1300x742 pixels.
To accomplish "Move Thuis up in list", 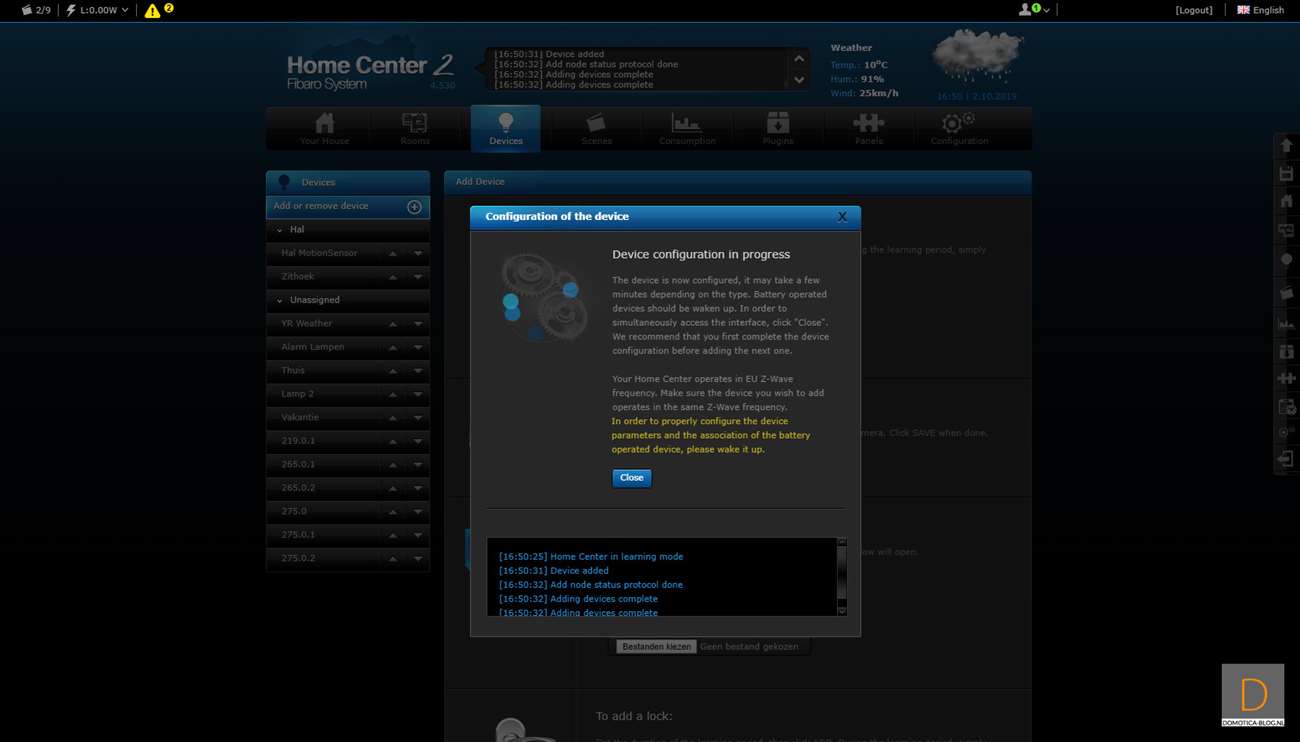I will (x=393, y=371).
